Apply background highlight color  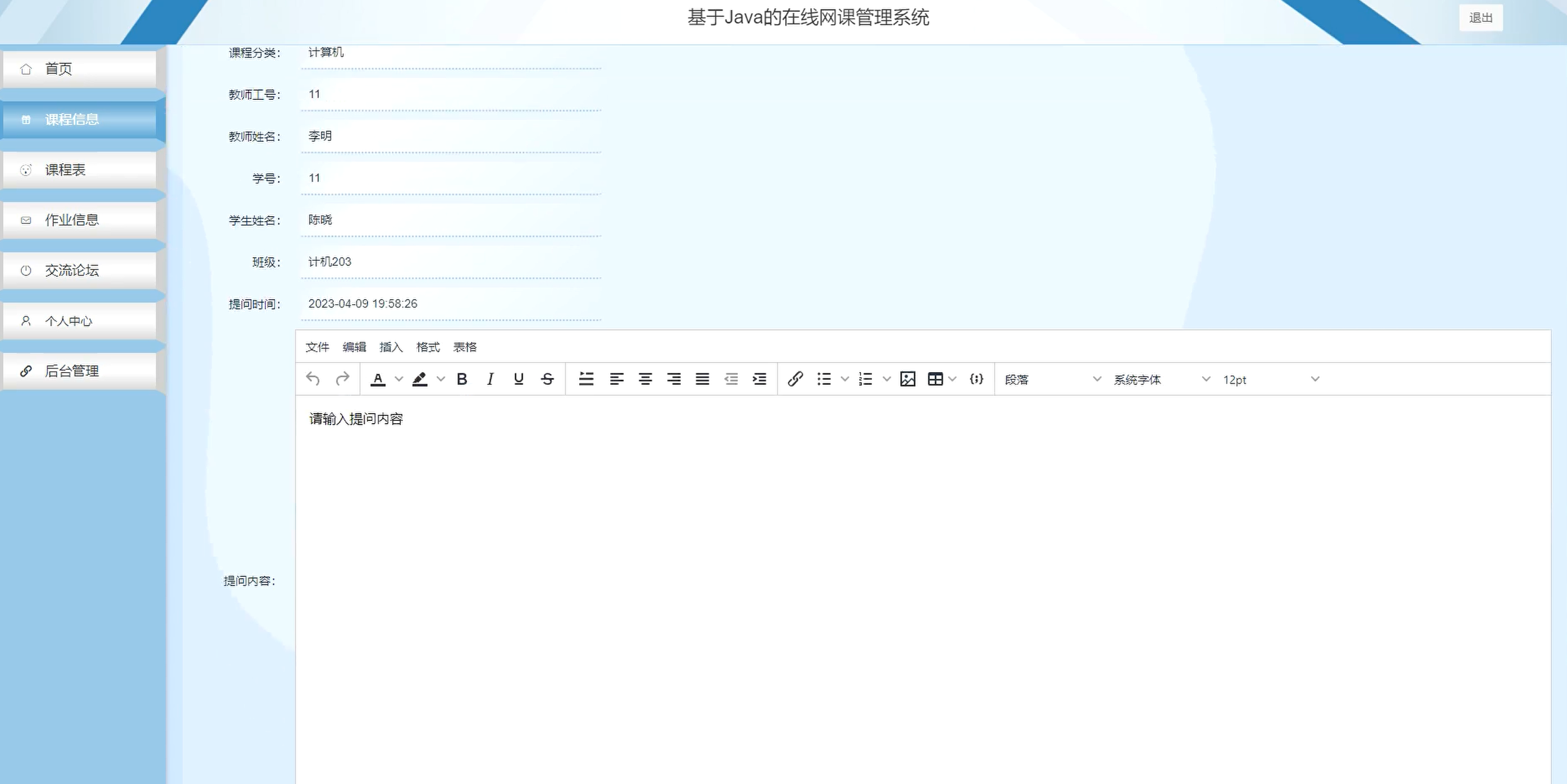tap(420, 379)
